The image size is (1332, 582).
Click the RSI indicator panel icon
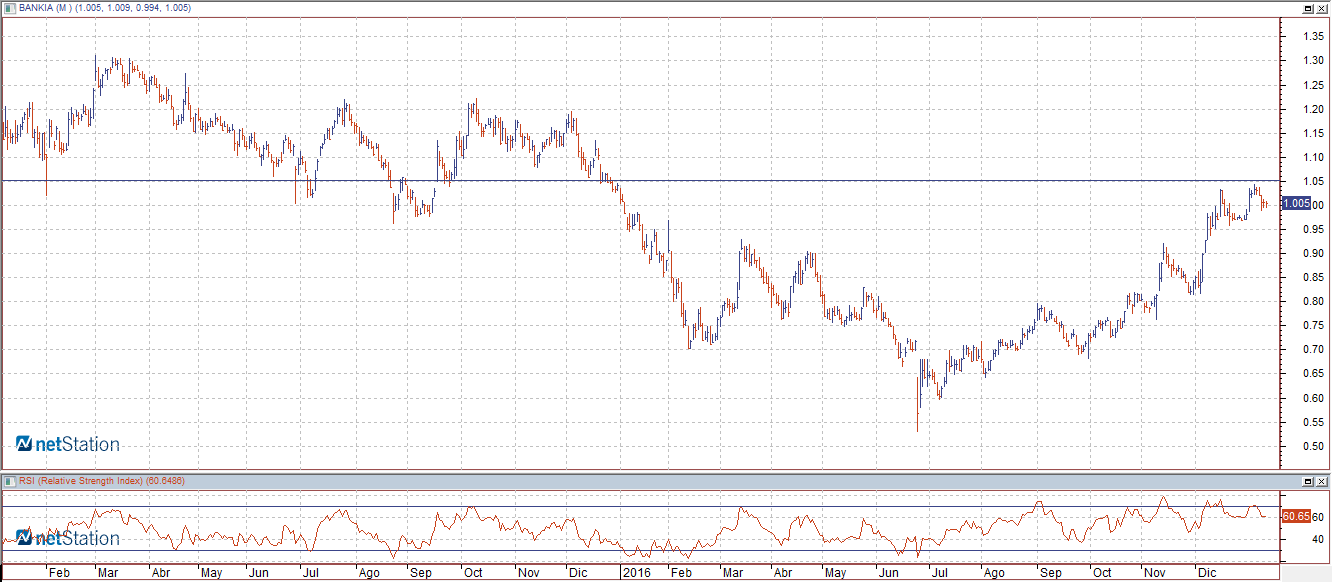tap(10, 481)
